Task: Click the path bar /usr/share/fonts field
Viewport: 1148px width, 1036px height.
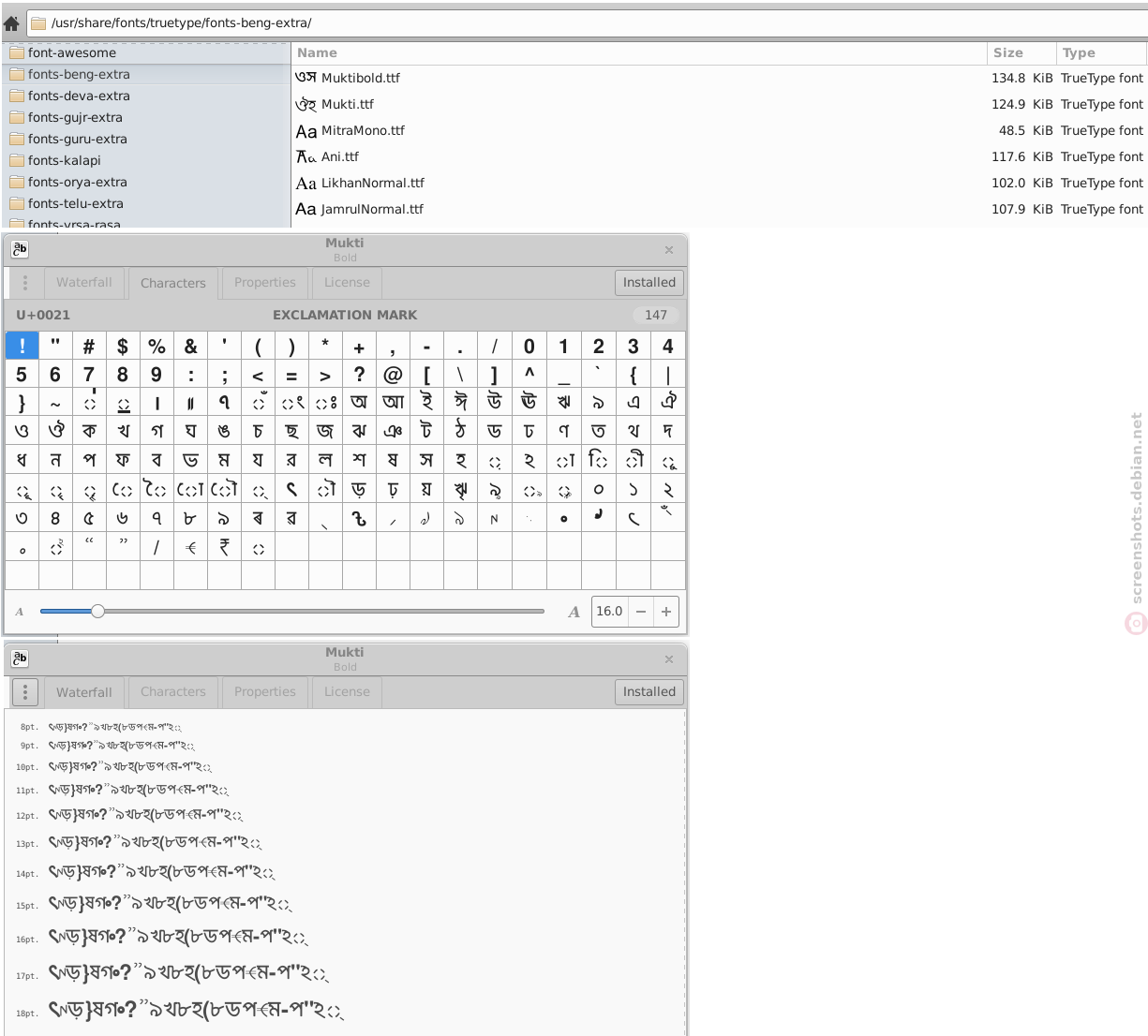Action: [x=588, y=22]
